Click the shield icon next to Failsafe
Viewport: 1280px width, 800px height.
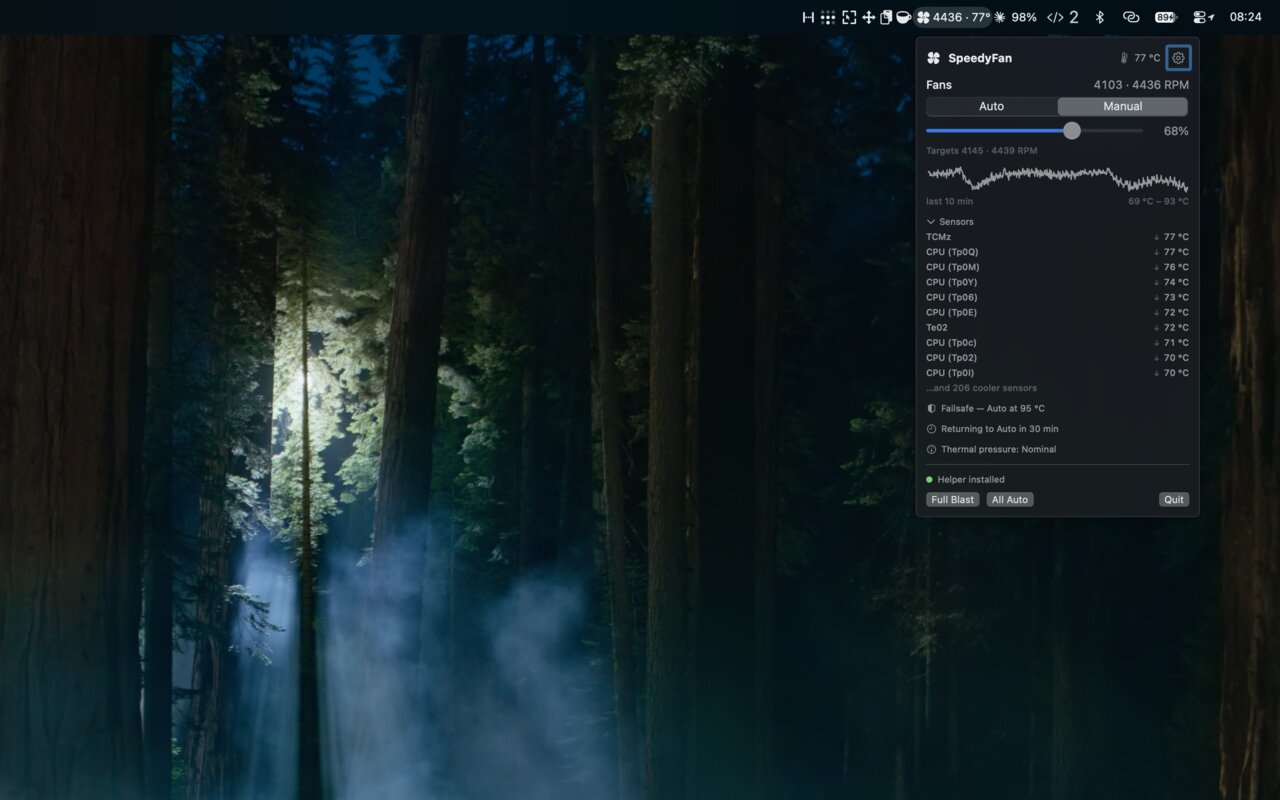coord(931,408)
